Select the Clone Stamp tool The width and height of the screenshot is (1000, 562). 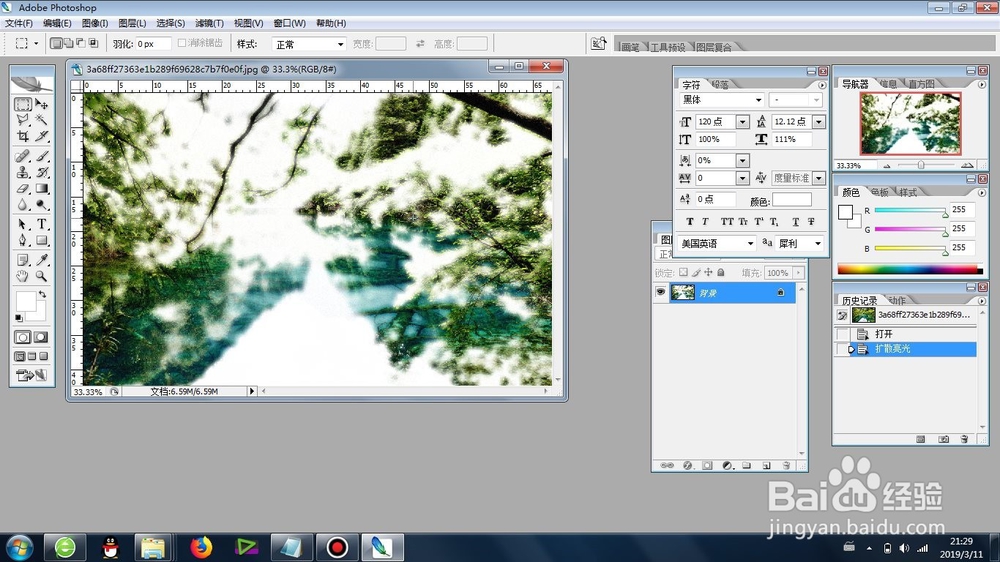pyautogui.click(x=23, y=172)
